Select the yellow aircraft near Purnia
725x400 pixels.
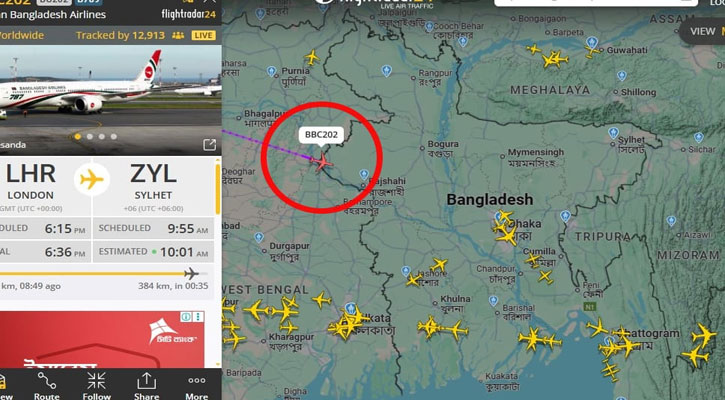312,58
